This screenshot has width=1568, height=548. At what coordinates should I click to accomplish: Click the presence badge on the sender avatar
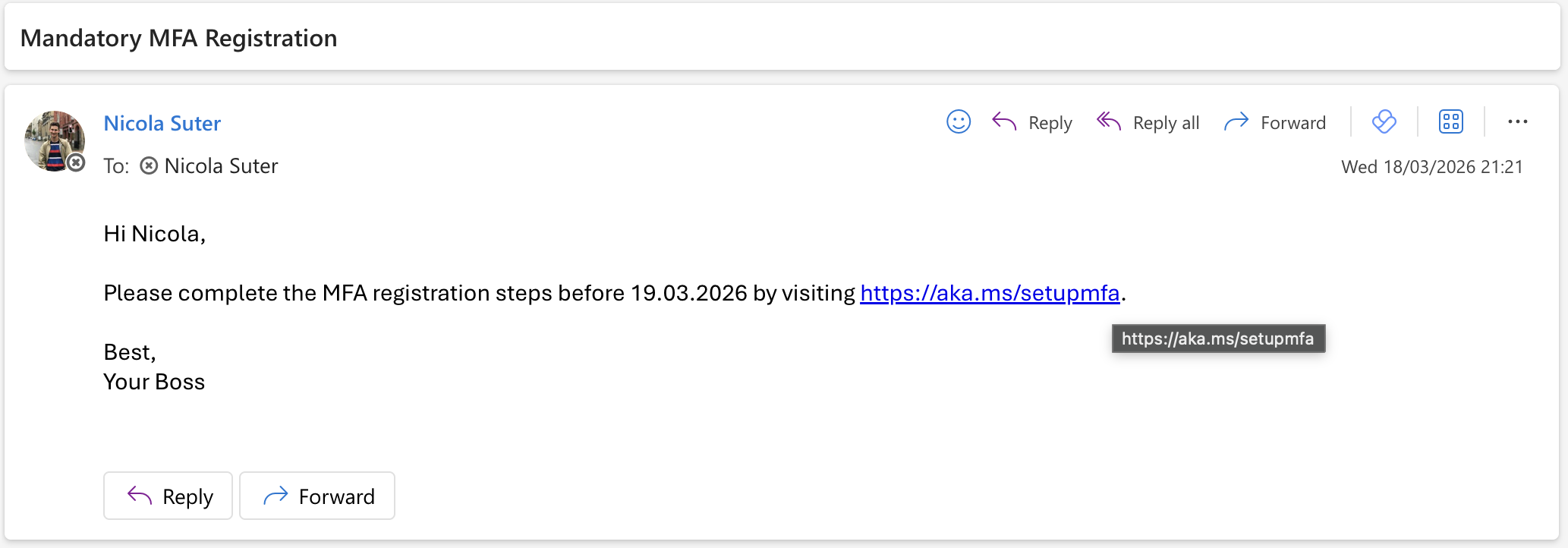(76, 162)
